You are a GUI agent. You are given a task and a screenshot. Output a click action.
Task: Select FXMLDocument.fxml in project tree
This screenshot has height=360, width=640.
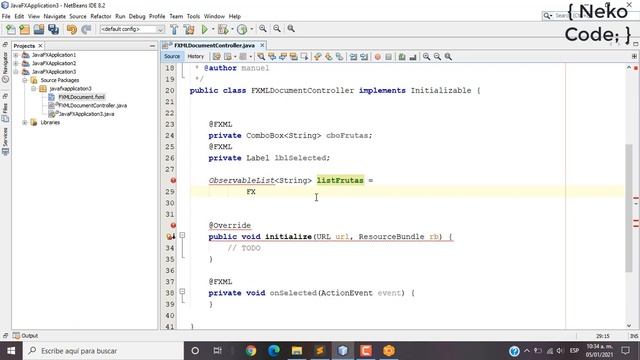tap(82, 97)
